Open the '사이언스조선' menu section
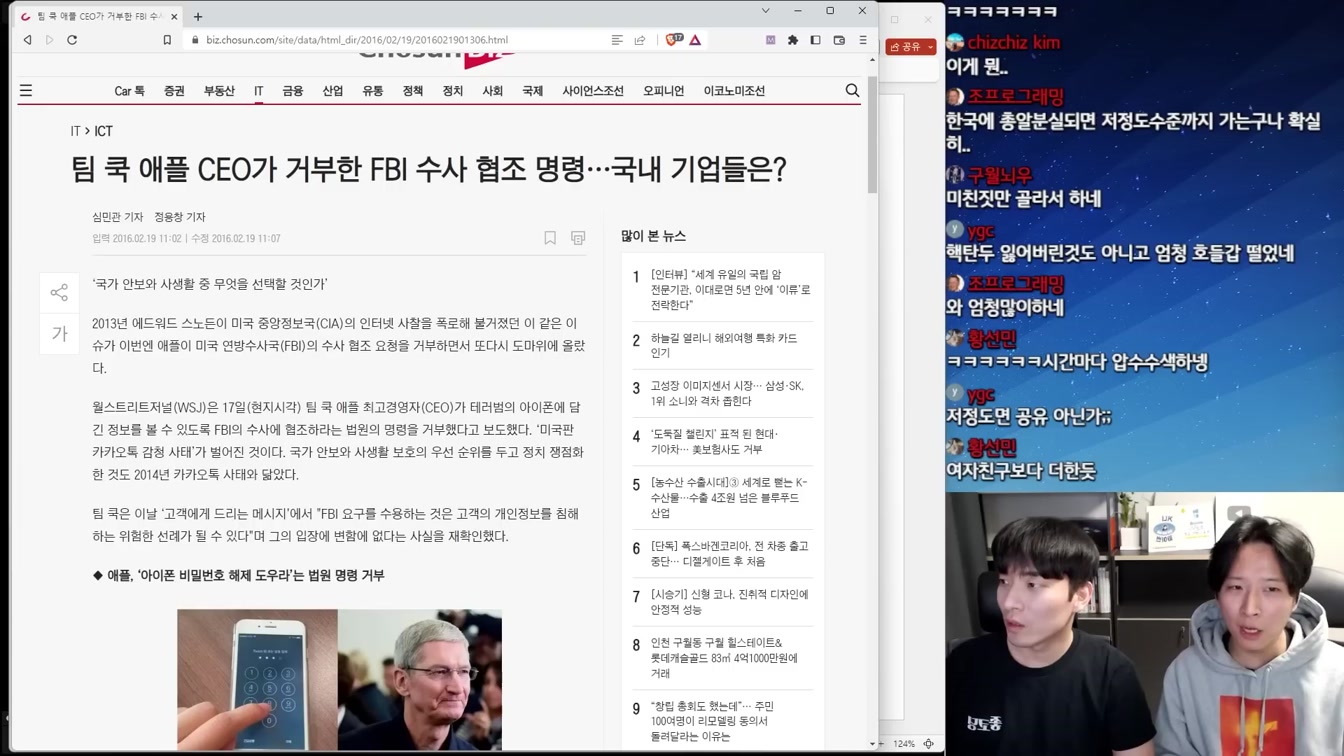 click(593, 91)
